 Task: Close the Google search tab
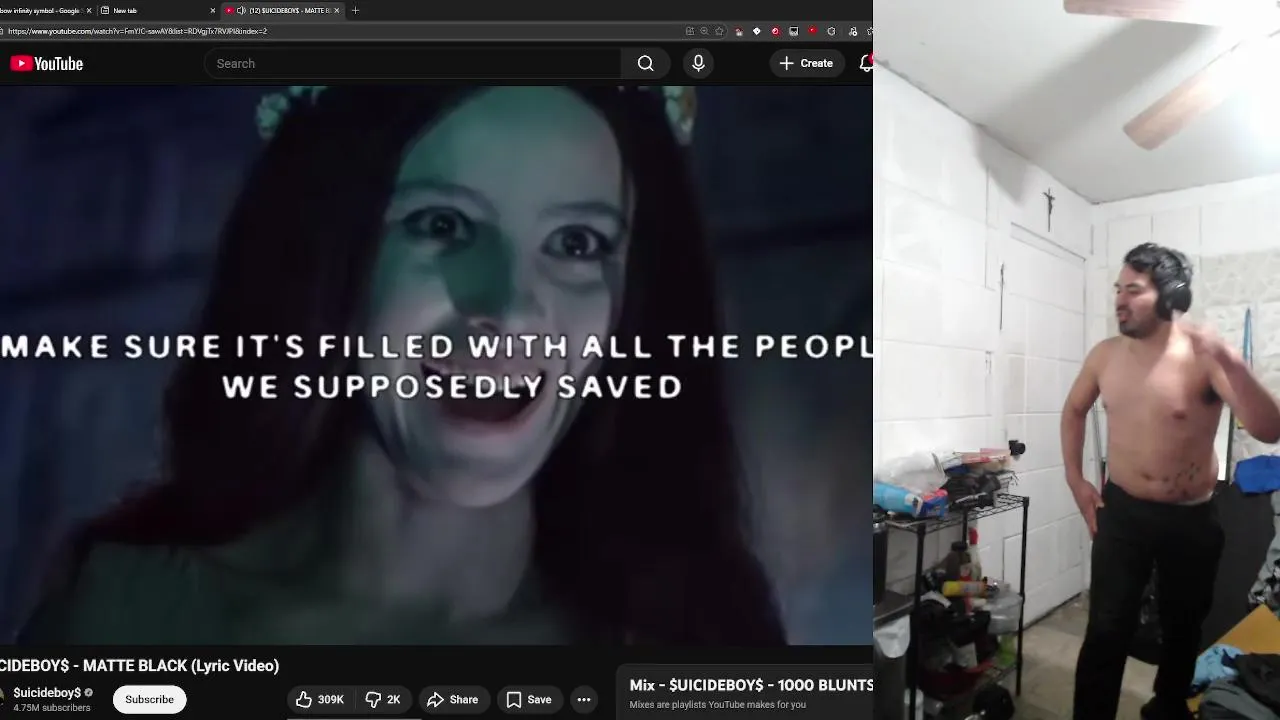pos(89,10)
